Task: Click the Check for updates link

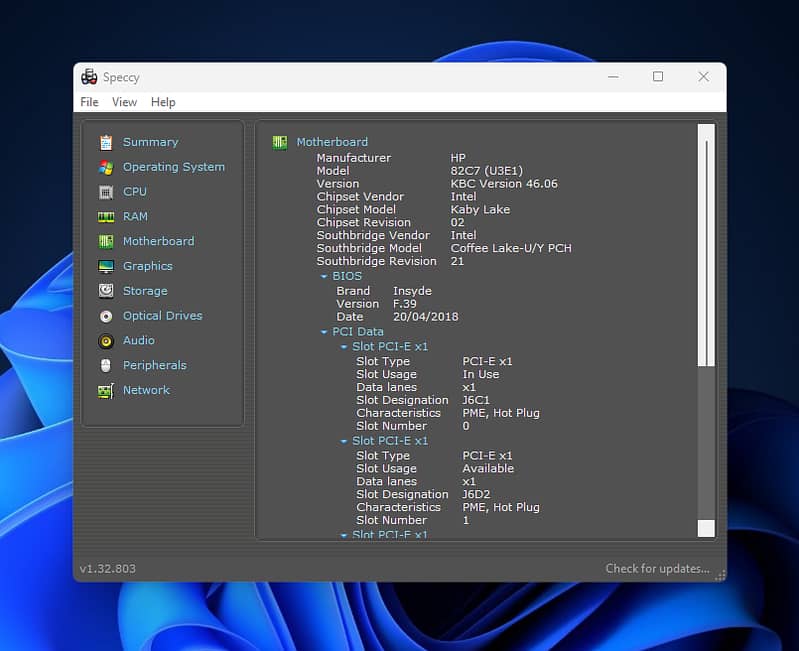Action: pos(657,569)
